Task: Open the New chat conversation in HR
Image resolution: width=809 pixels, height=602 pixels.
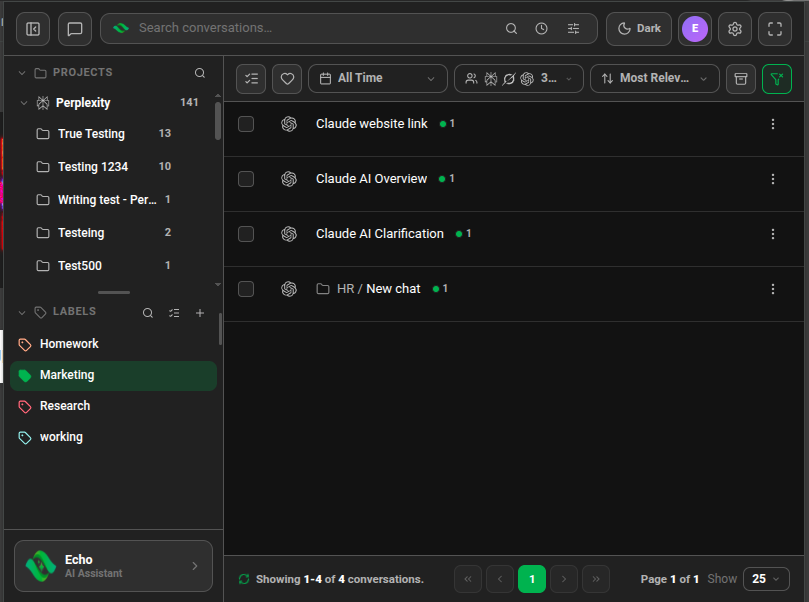Action: tap(393, 289)
